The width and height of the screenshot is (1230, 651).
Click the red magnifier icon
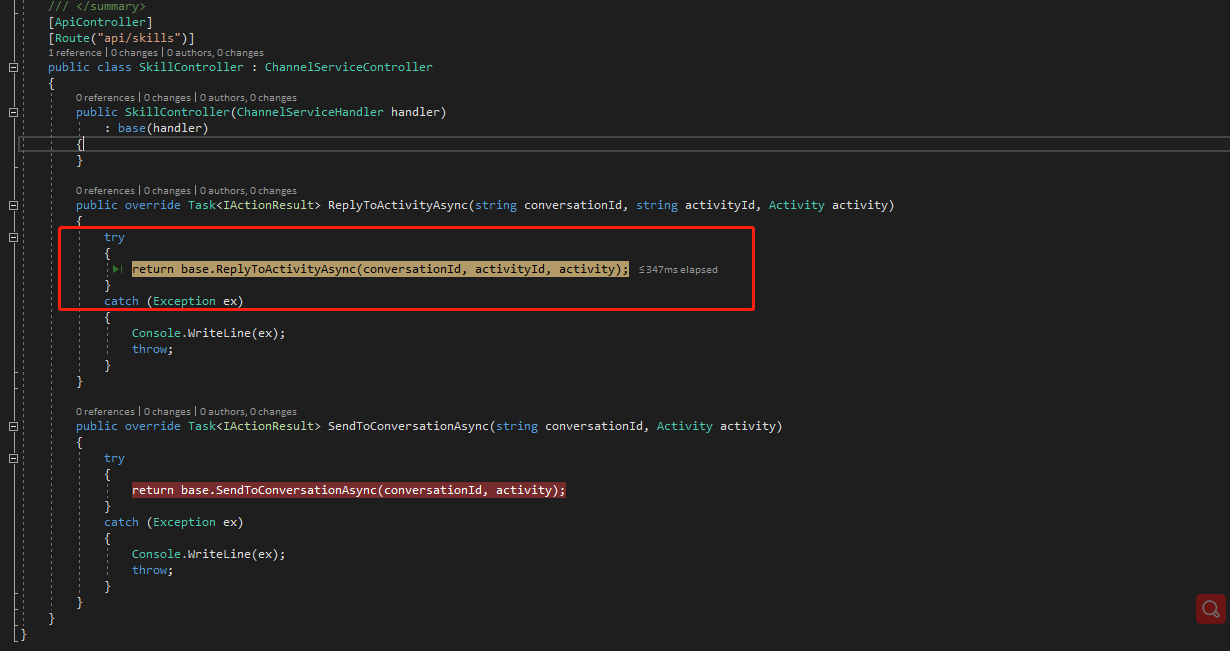[1210, 609]
